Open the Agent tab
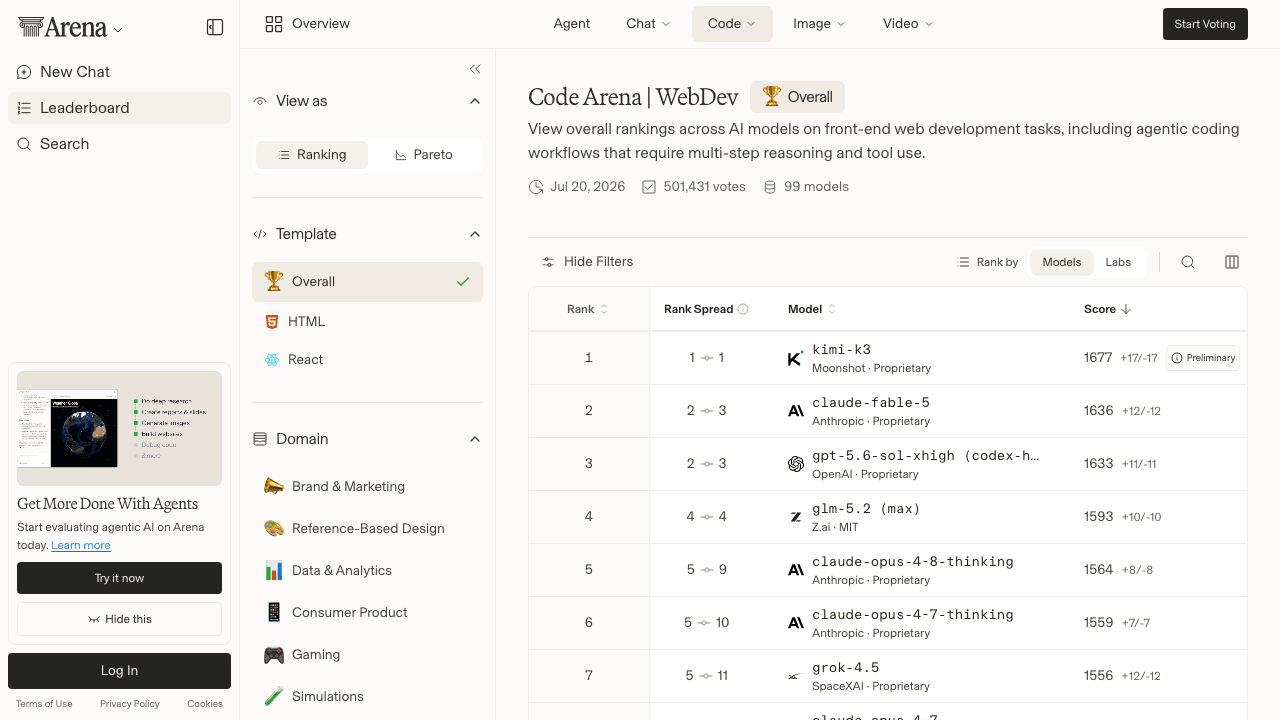 (x=572, y=24)
